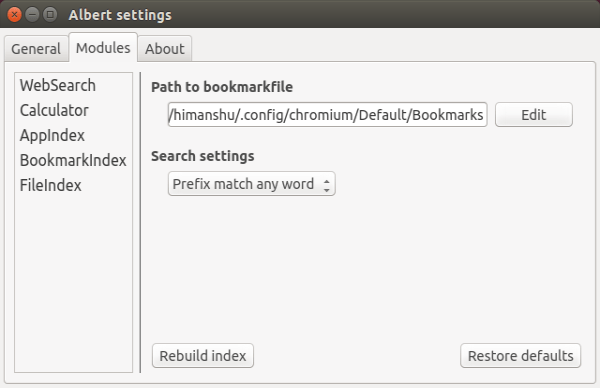600x388 pixels.
Task: Pick AppIndex from the module list
Action: pos(52,135)
